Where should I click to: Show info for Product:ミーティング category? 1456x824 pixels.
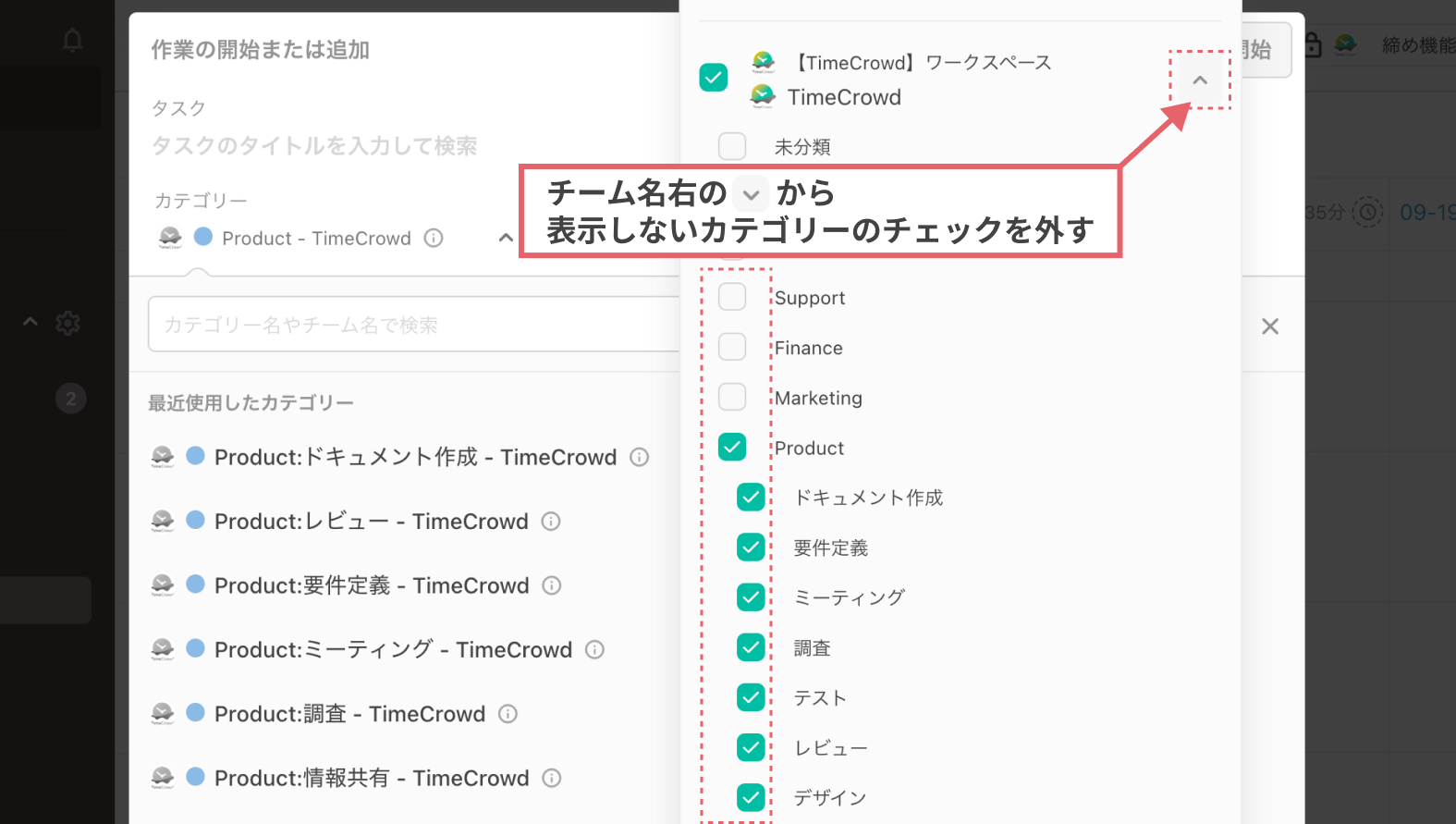pyautogui.click(x=595, y=649)
